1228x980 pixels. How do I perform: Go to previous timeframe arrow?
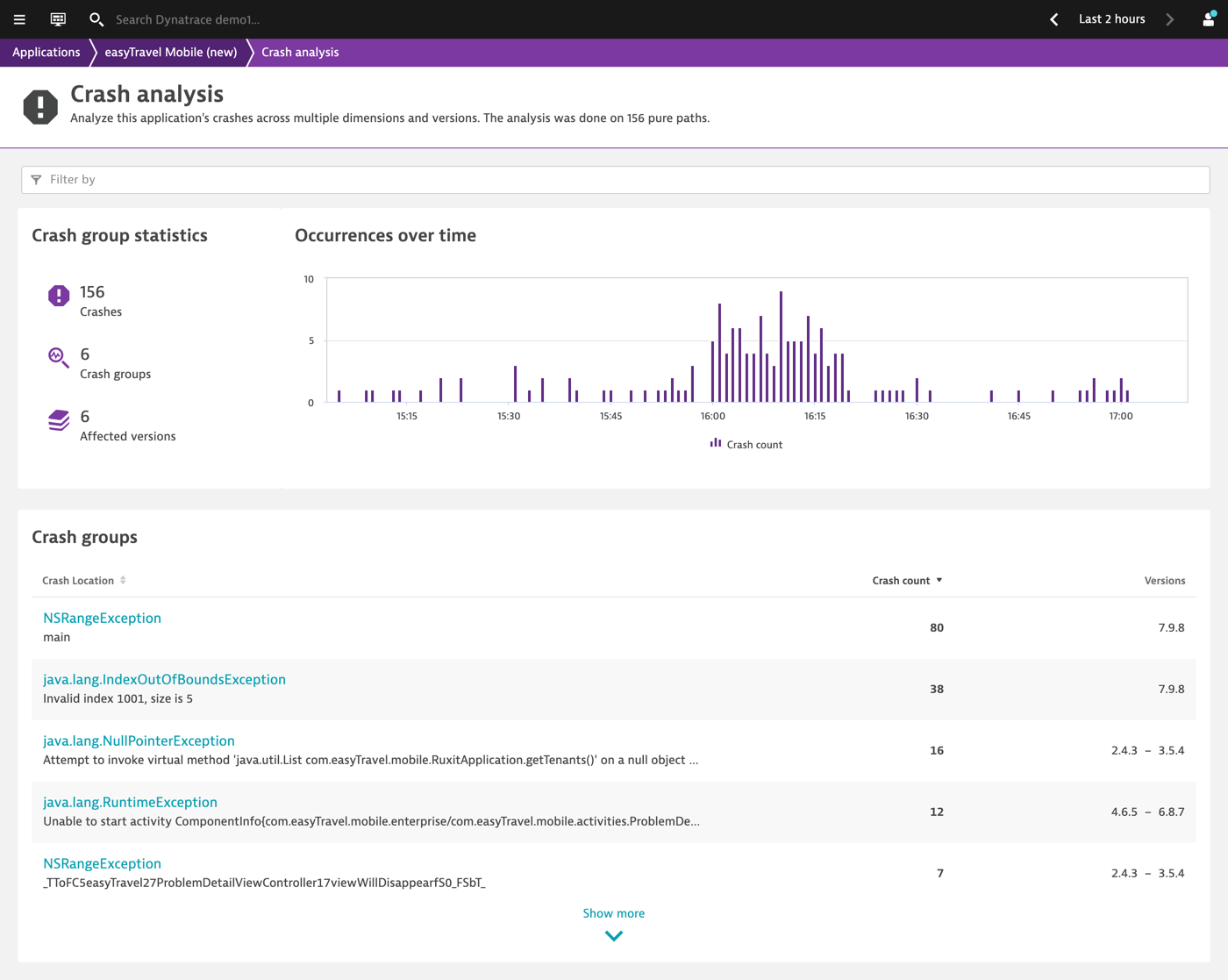tap(1054, 19)
